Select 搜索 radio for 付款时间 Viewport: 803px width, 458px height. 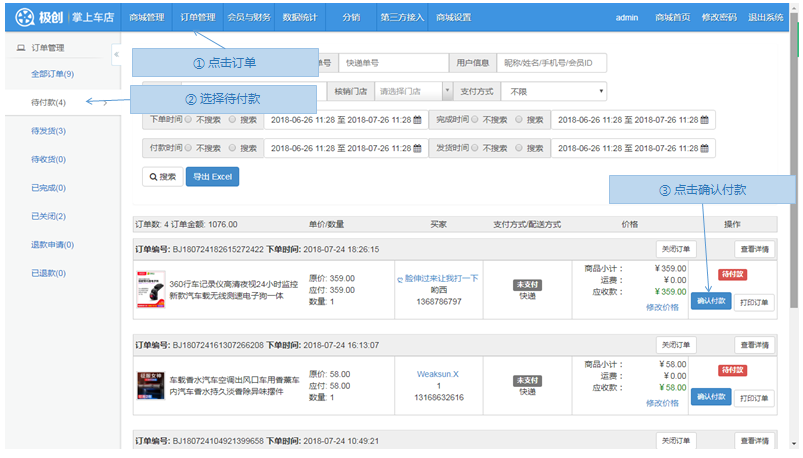[x=233, y=148]
